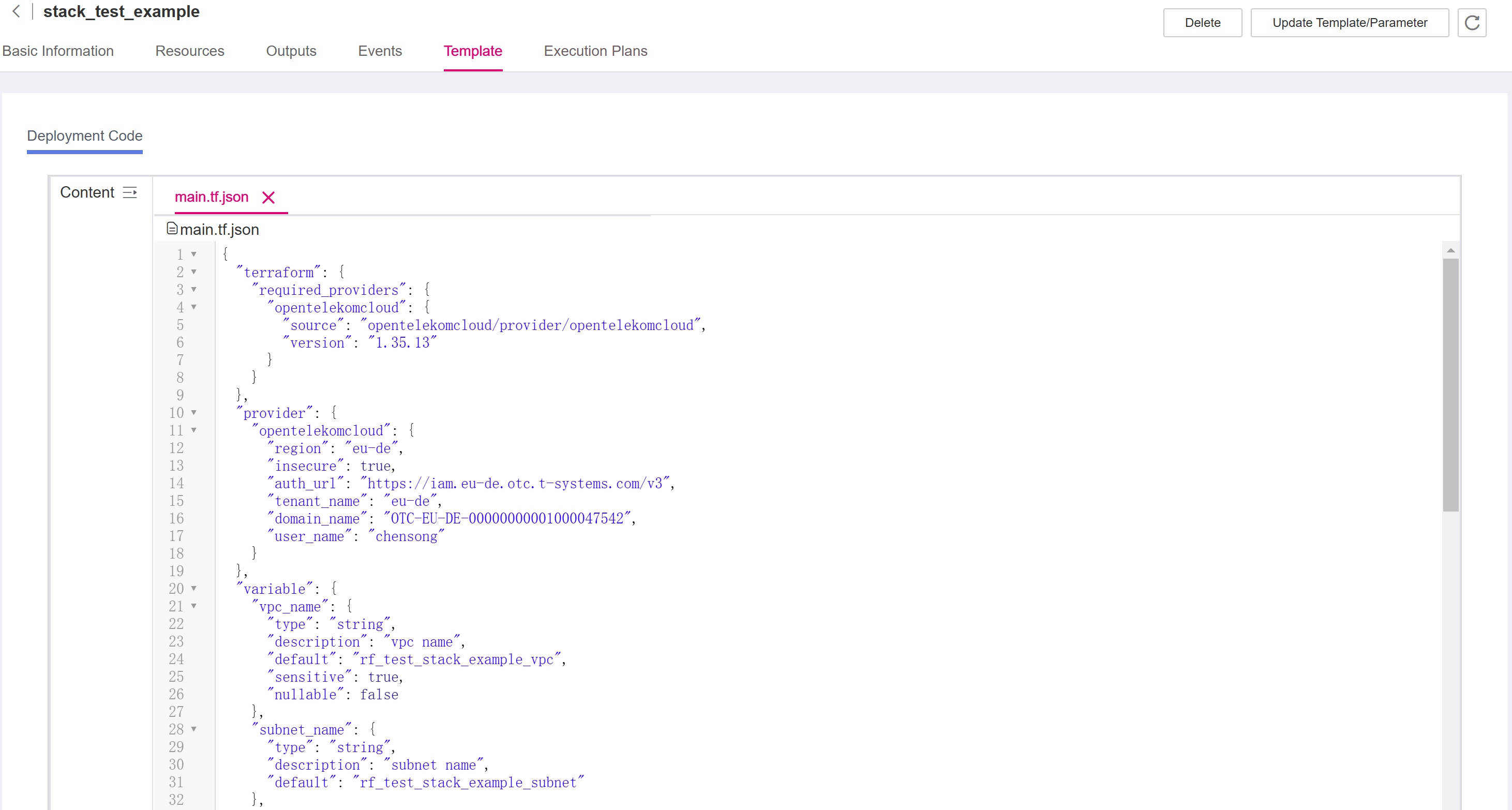Viewport: 1512px width, 810px height.
Task: Click the "vpc name" description value
Action: pos(422,641)
